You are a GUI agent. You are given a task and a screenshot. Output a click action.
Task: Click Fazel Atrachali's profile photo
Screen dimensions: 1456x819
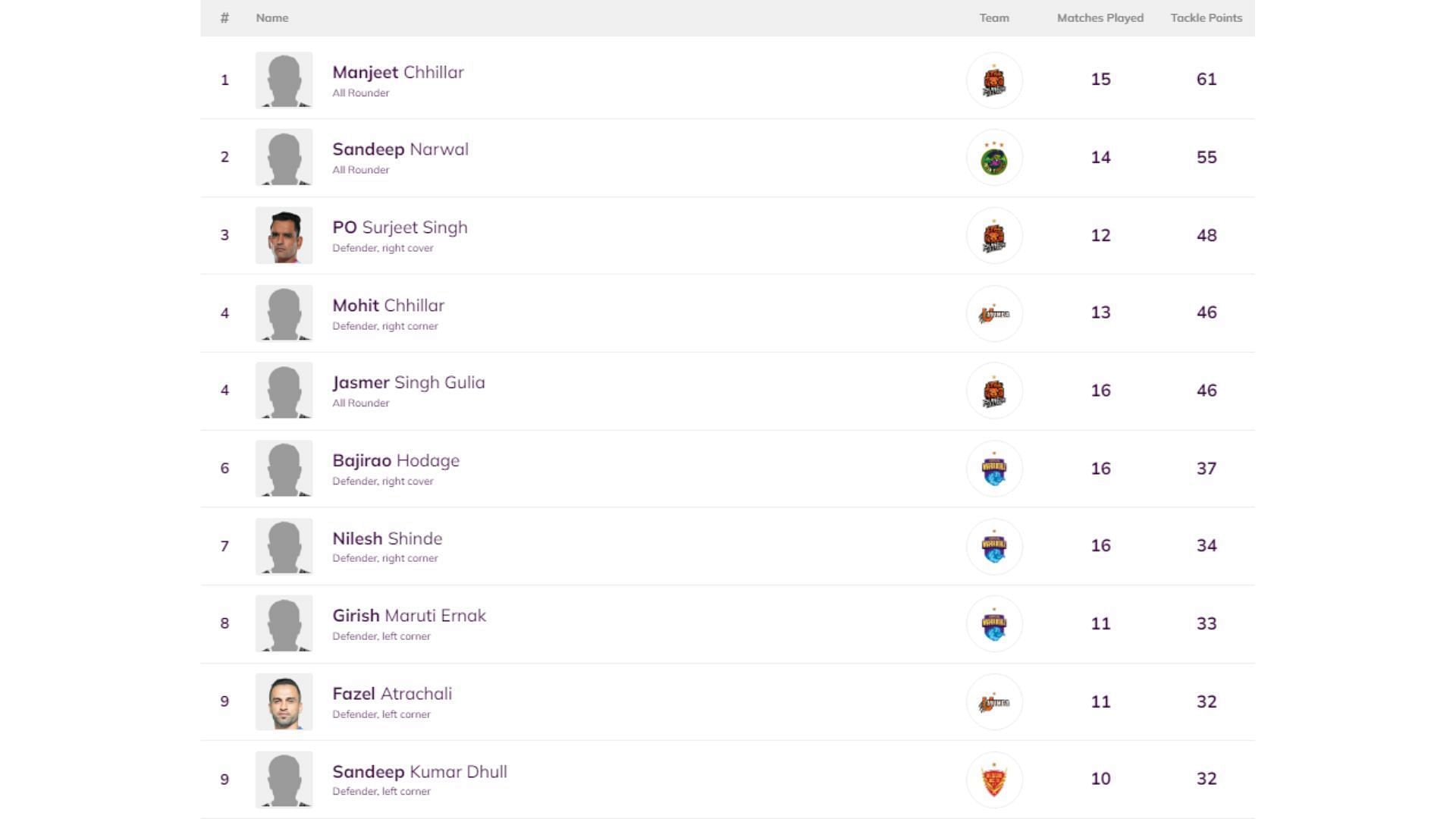[x=284, y=702]
